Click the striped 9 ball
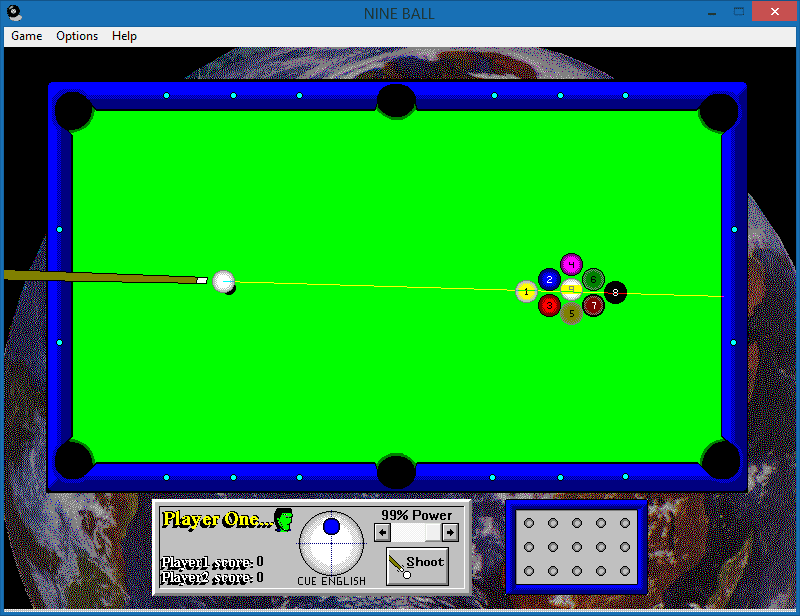Screen dimensions: 800x616 571,289
